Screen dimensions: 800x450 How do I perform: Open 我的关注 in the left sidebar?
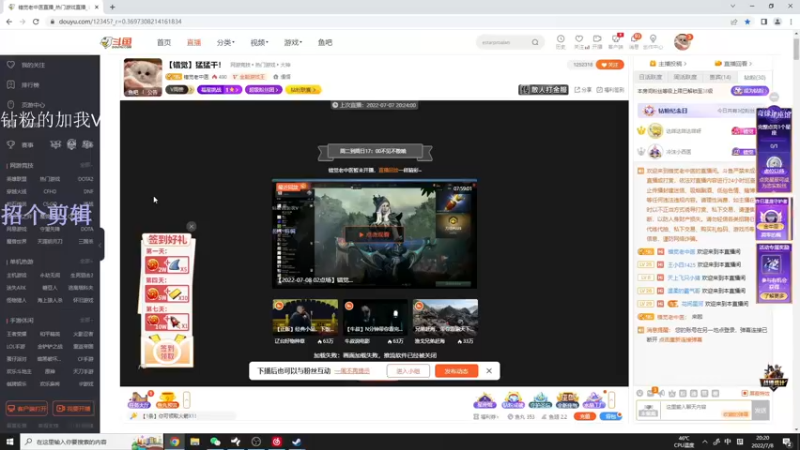coord(33,65)
